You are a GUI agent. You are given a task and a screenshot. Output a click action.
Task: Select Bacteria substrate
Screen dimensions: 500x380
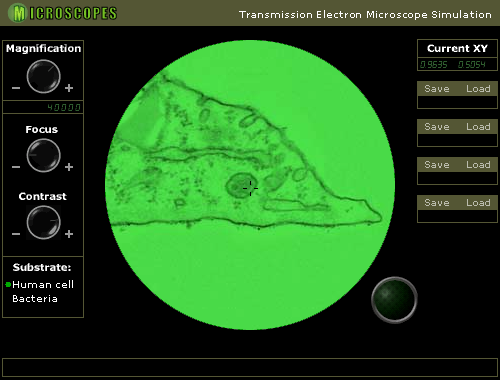click(x=35, y=298)
